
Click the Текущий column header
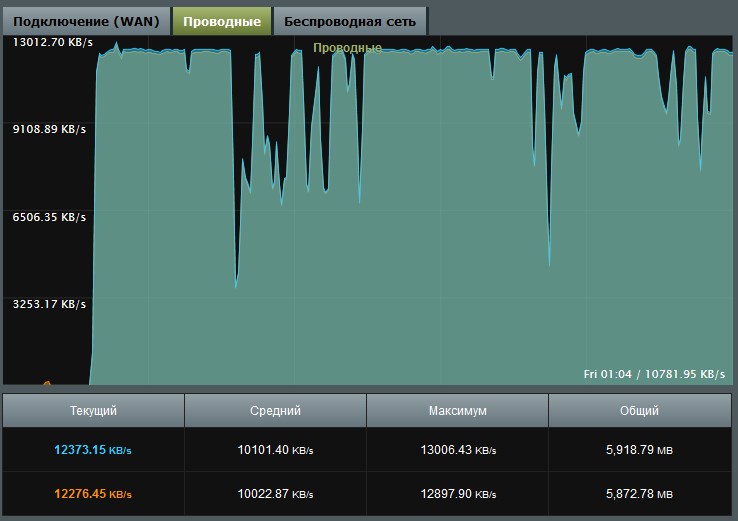point(93,411)
